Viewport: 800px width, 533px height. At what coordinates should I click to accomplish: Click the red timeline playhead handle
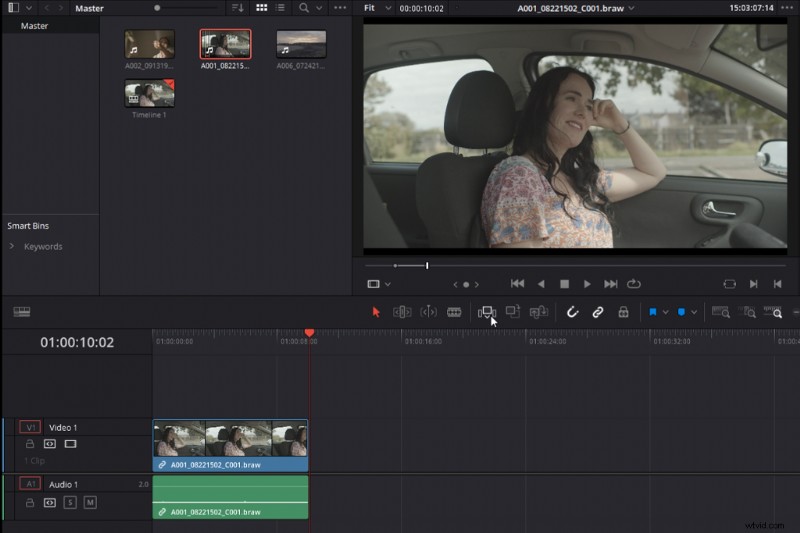309,333
